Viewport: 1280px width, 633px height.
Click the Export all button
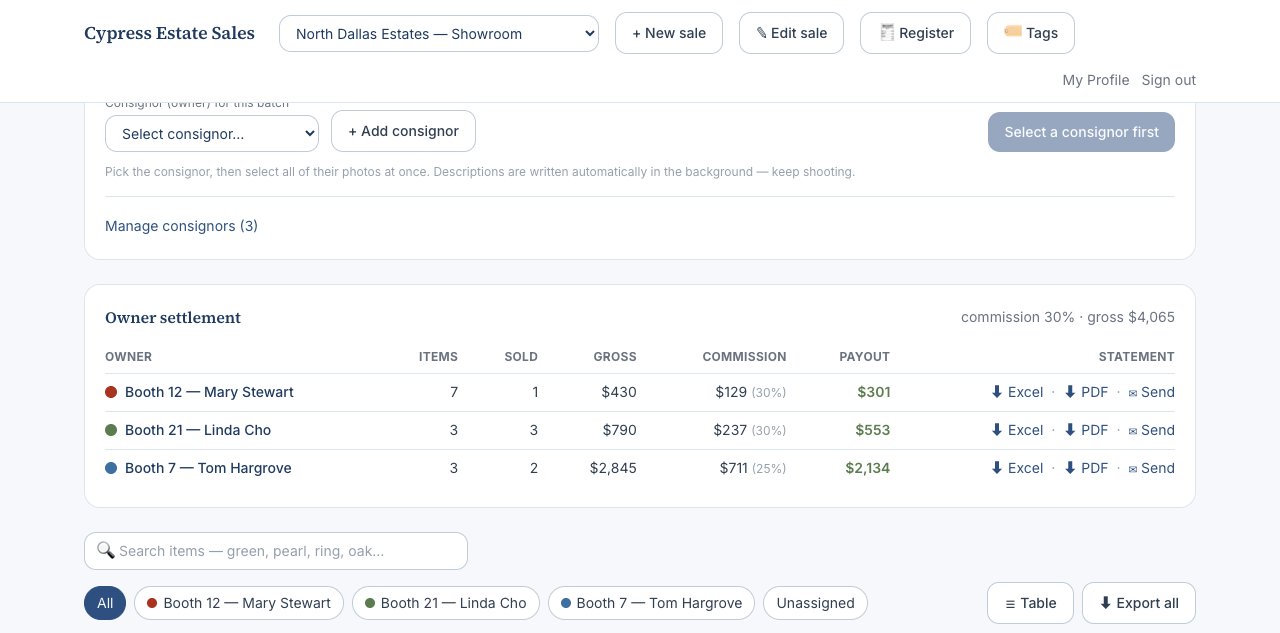(1139, 603)
